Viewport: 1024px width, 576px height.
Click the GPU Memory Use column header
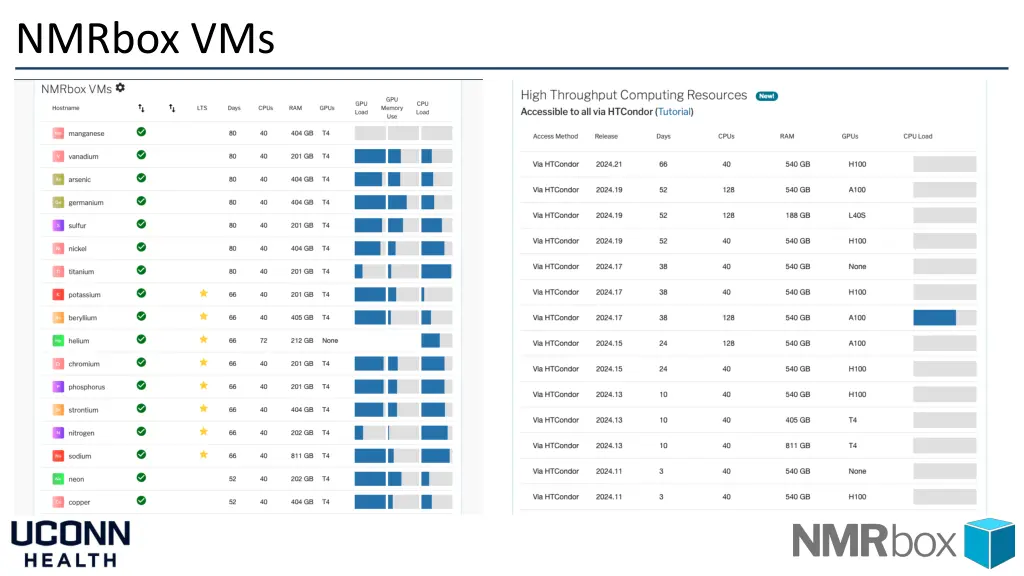392,108
